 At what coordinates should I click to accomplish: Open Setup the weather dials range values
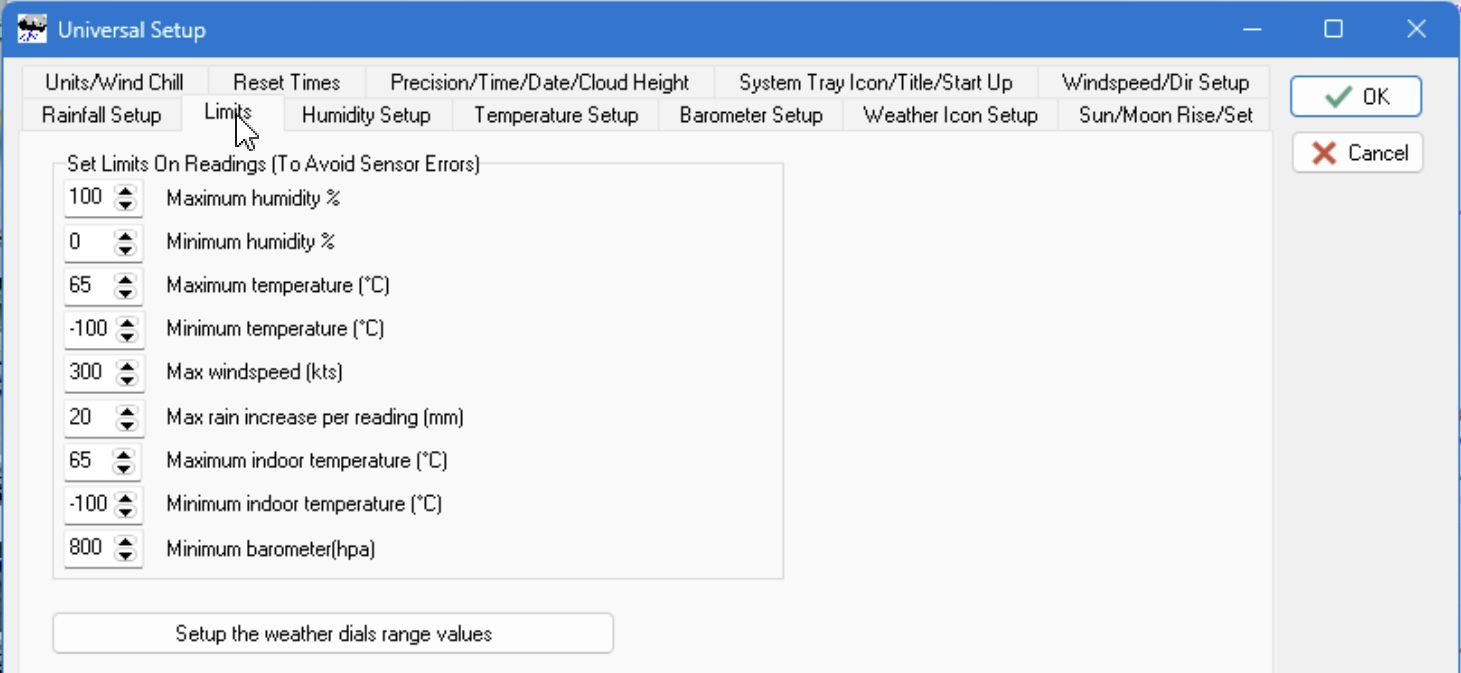333,633
